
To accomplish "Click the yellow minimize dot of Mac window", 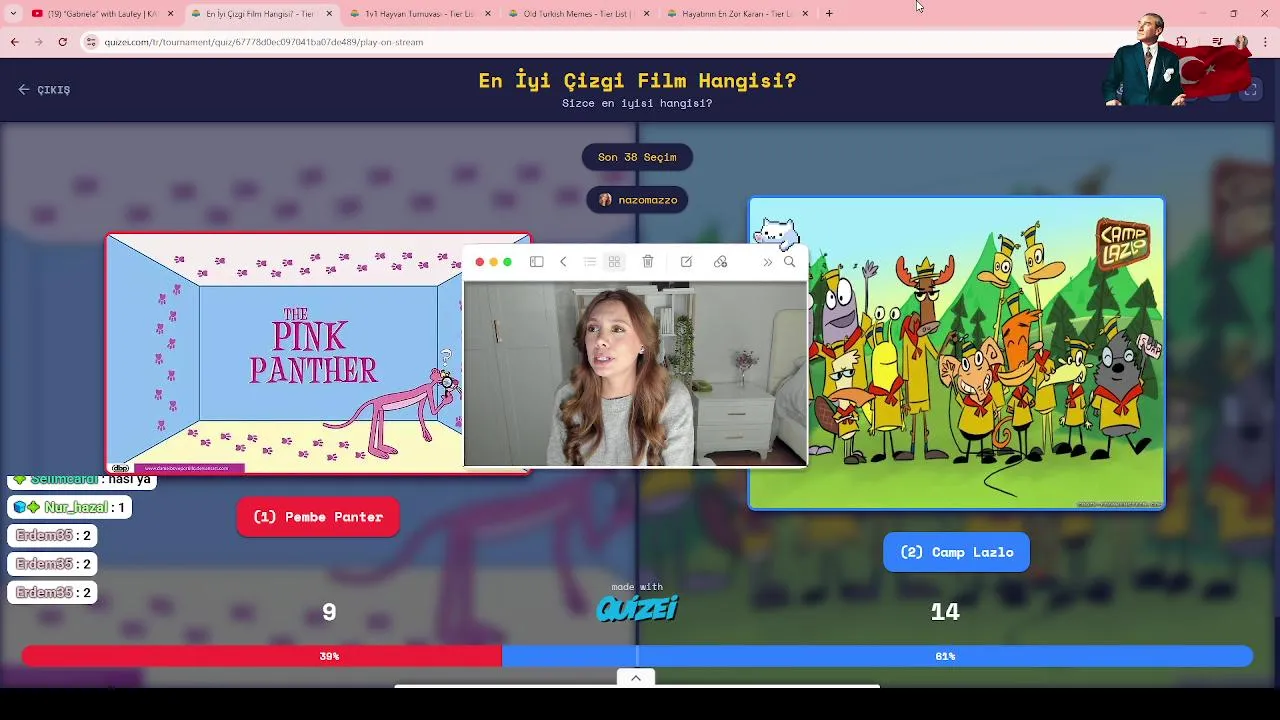I will coord(494,262).
